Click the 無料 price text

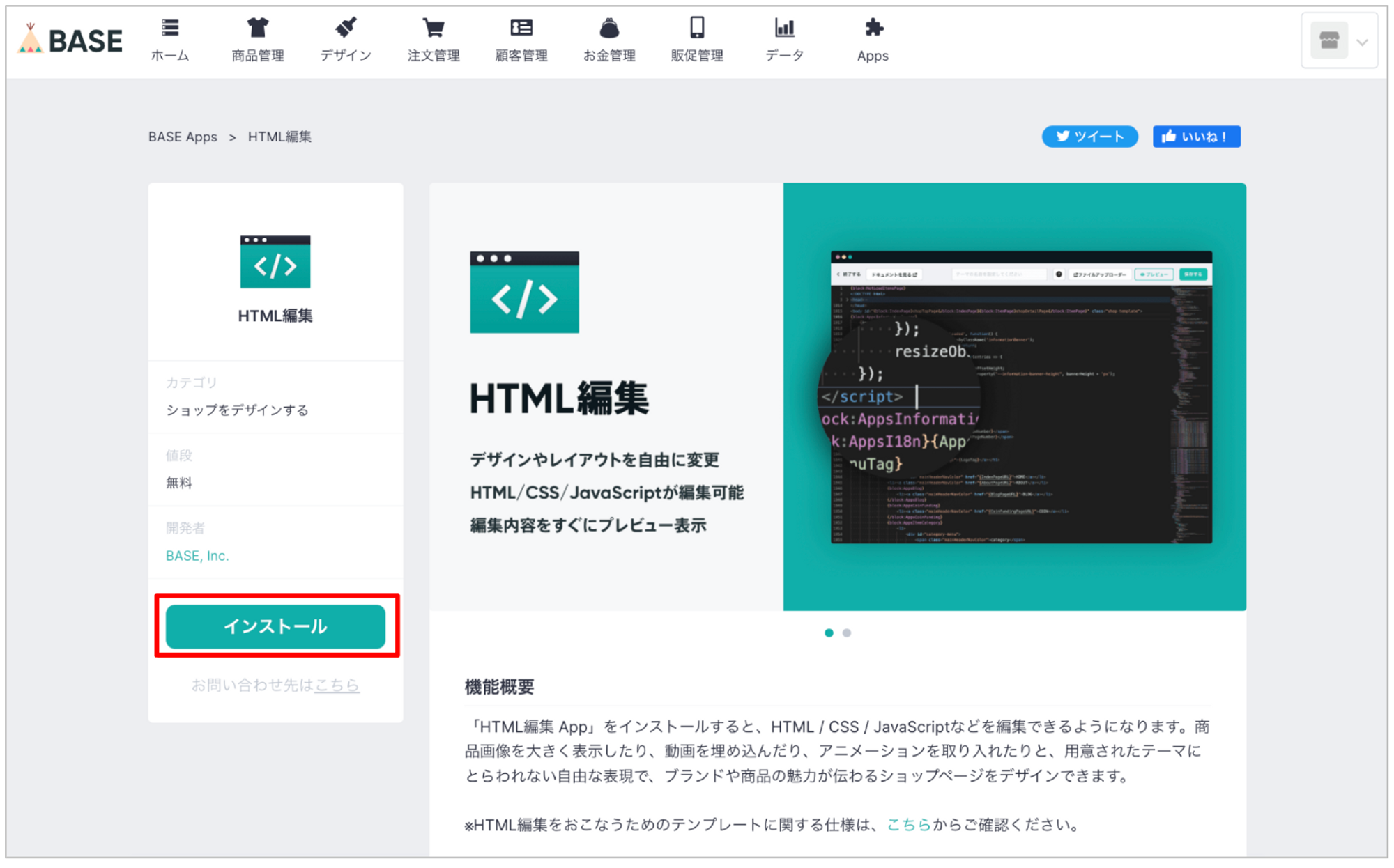178,483
